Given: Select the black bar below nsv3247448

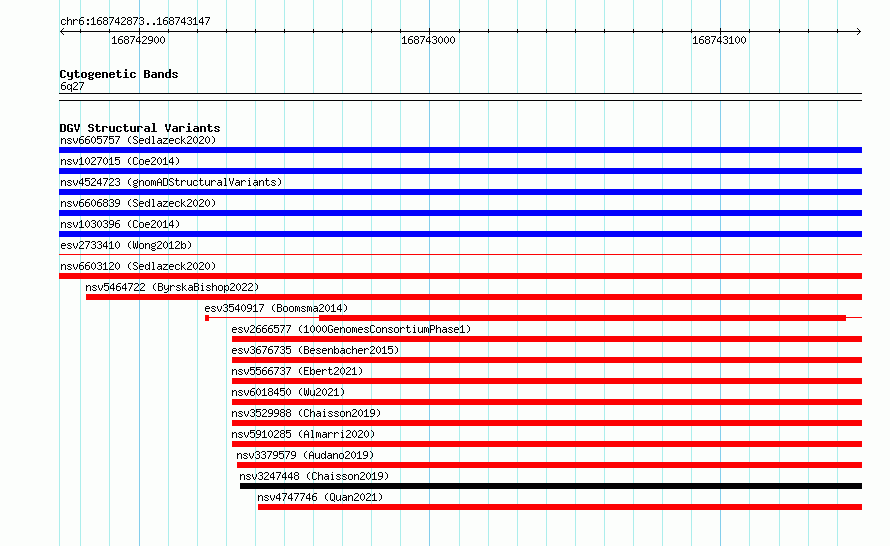Looking at the screenshot, I should pyautogui.click(x=551, y=486).
